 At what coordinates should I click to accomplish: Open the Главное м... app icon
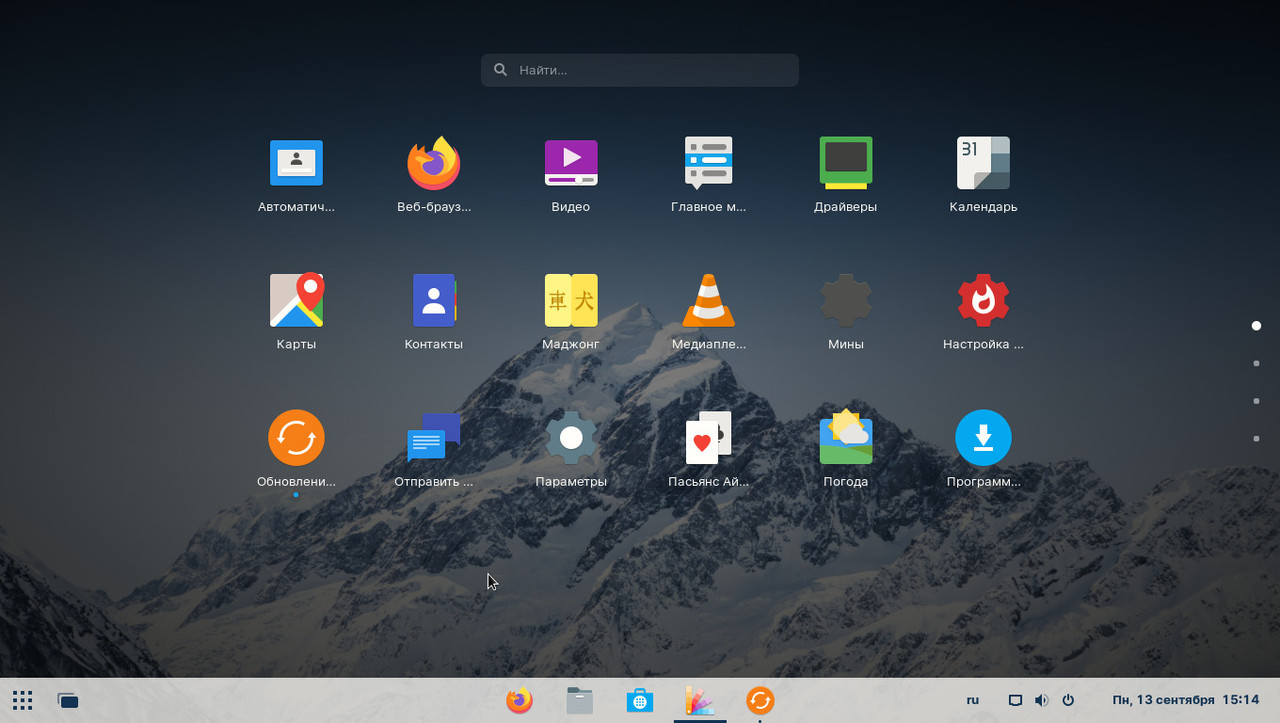[x=709, y=163]
